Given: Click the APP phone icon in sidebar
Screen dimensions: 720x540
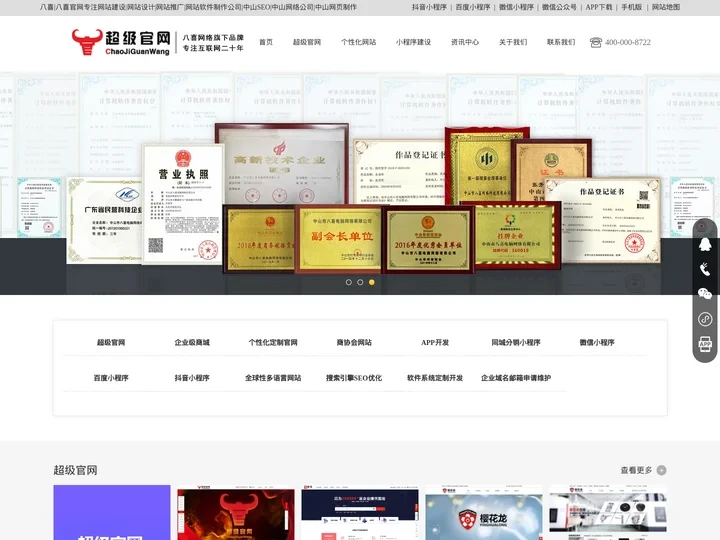Looking at the screenshot, I should pos(705,343).
